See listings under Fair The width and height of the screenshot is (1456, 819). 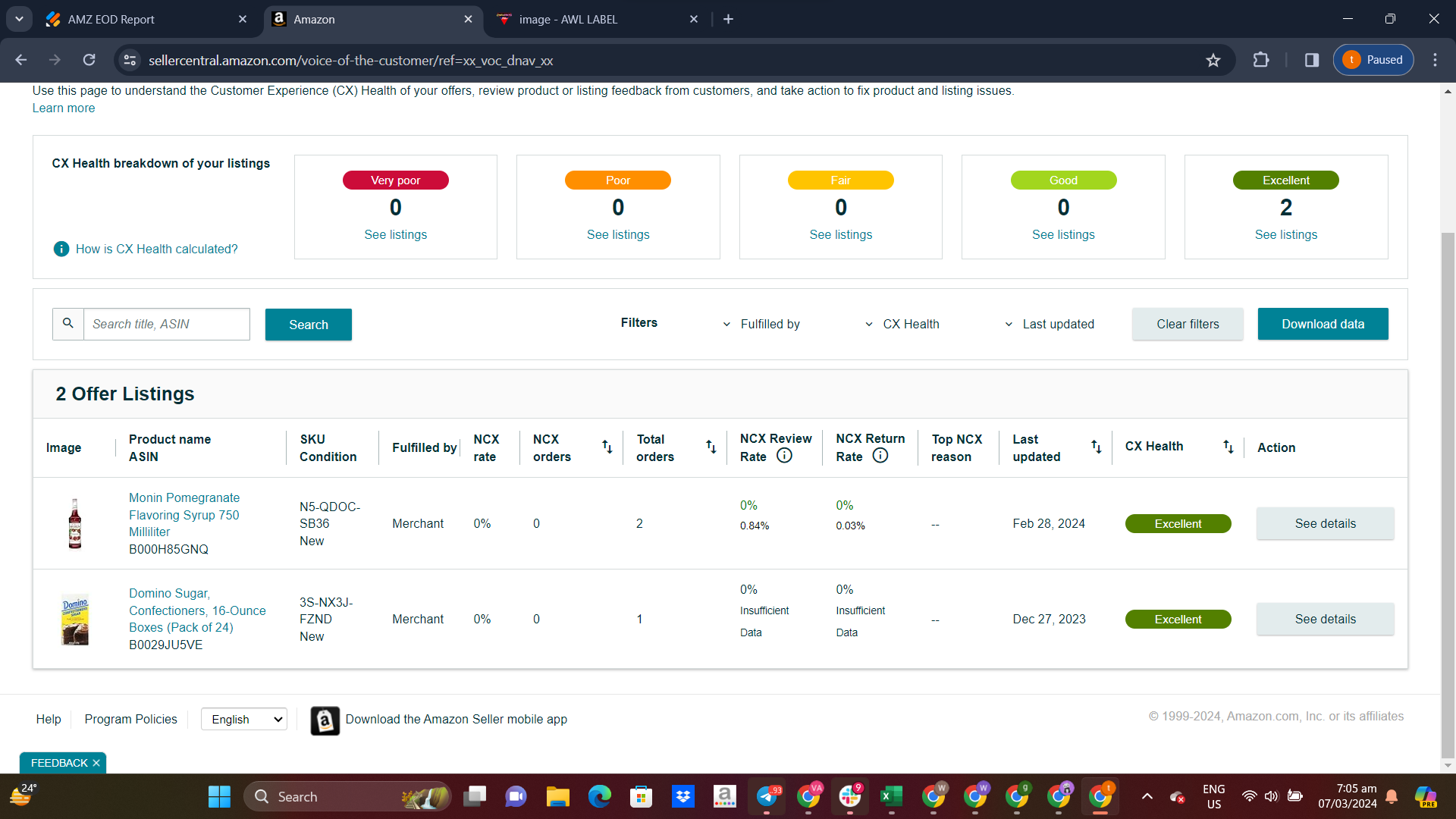tap(841, 234)
